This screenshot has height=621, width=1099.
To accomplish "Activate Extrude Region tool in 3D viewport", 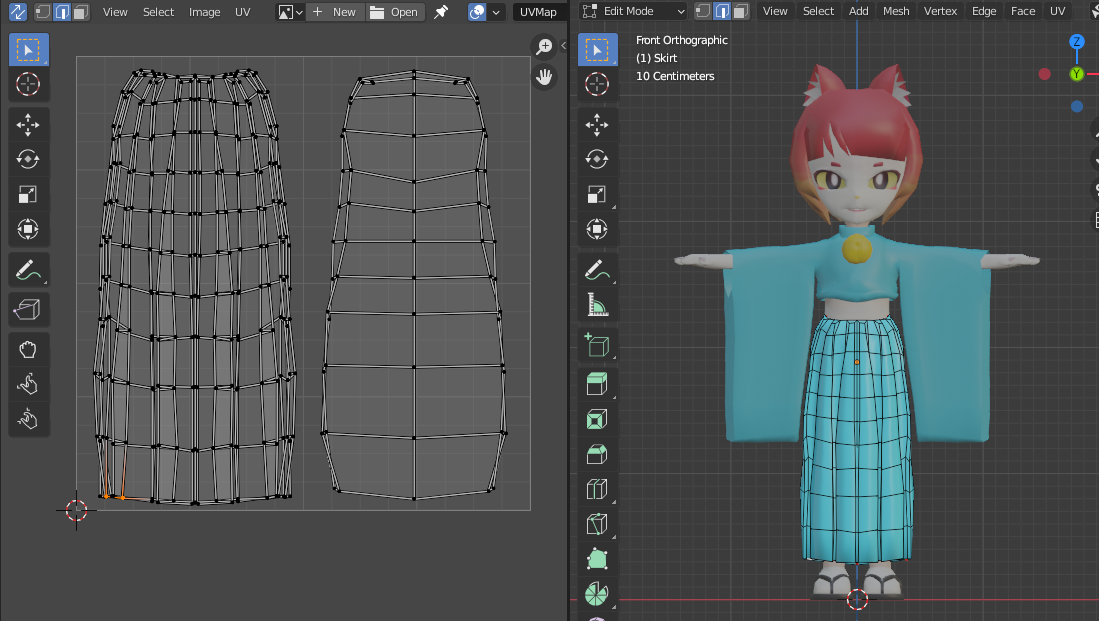I will (597, 384).
